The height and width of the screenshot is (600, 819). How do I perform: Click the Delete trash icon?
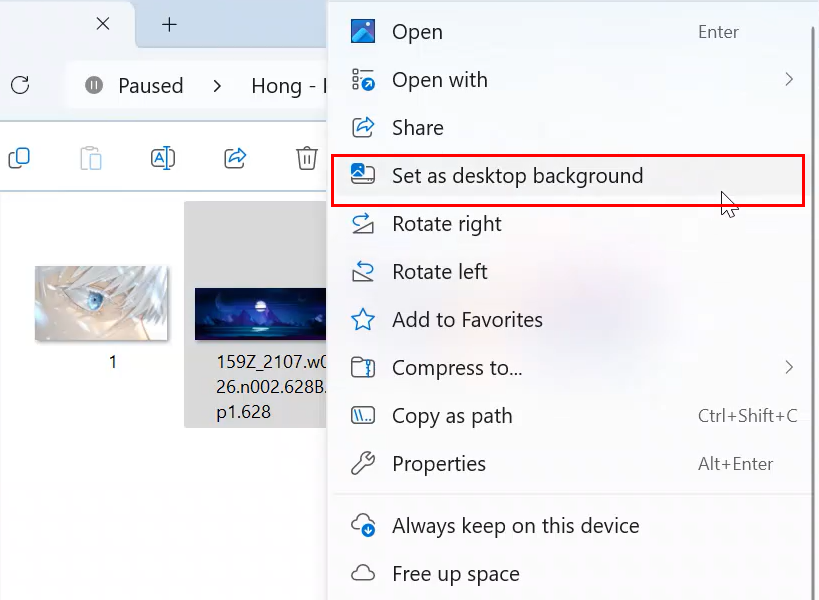(x=306, y=158)
